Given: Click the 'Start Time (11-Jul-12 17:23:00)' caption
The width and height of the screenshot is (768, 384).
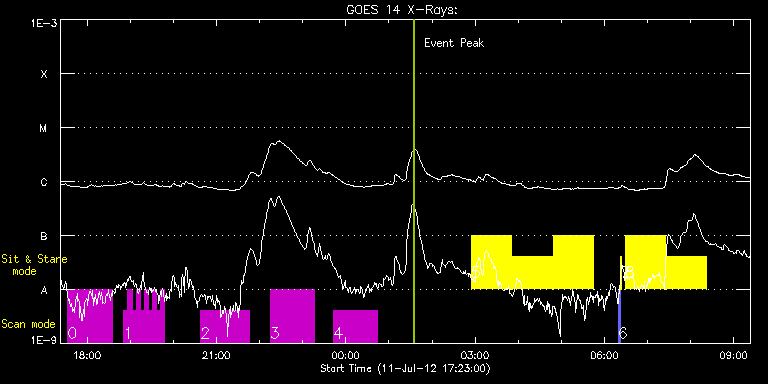Looking at the screenshot, I should pos(405,368).
